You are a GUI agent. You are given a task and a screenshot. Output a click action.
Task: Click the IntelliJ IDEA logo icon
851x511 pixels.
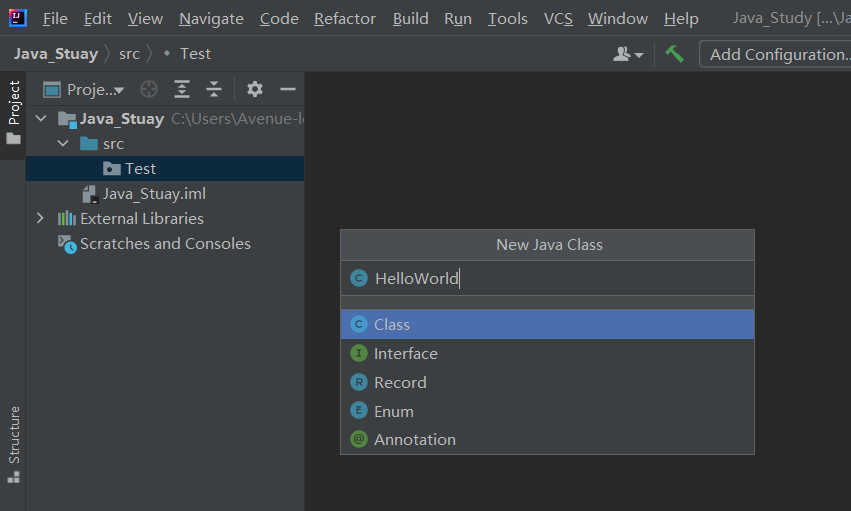(x=18, y=18)
